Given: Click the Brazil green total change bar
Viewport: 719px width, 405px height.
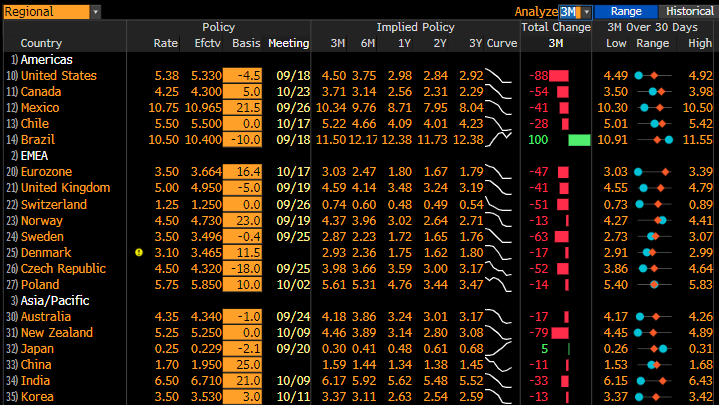Looking at the screenshot, I should (x=579, y=140).
